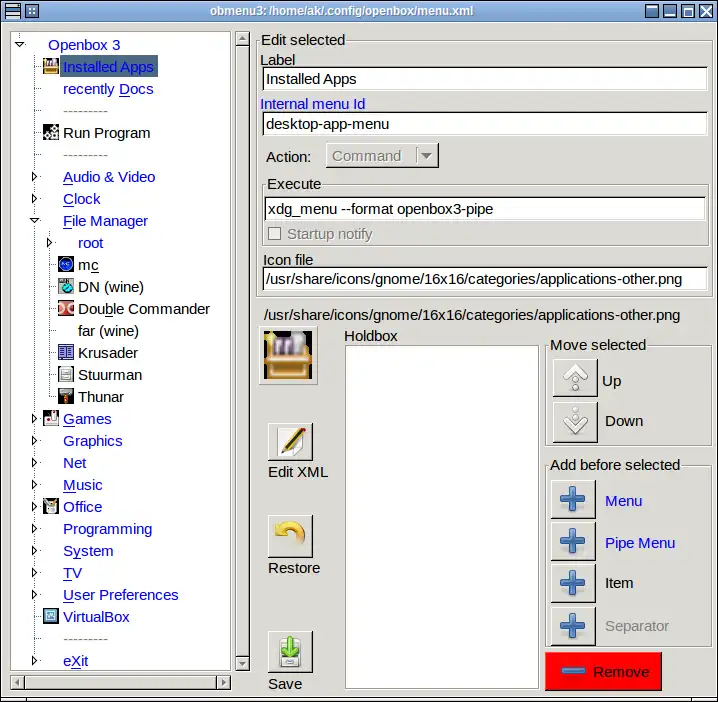Expand the Clock menu
Viewport: 718px width, 702px height.
click(x=34, y=198)
